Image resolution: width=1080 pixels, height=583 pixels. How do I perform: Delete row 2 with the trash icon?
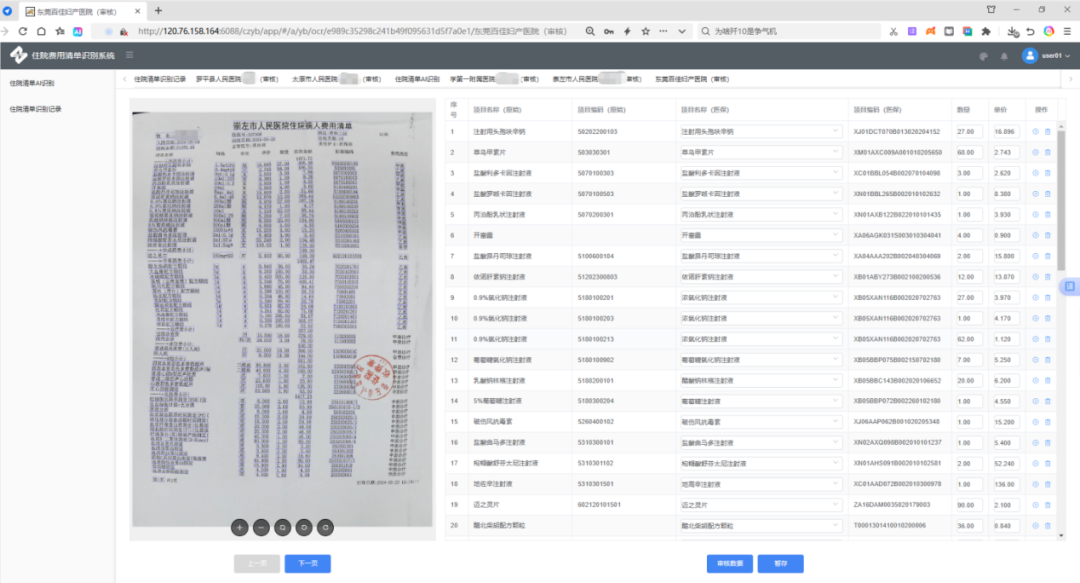pyautogui.click(x=1048, y=152)
